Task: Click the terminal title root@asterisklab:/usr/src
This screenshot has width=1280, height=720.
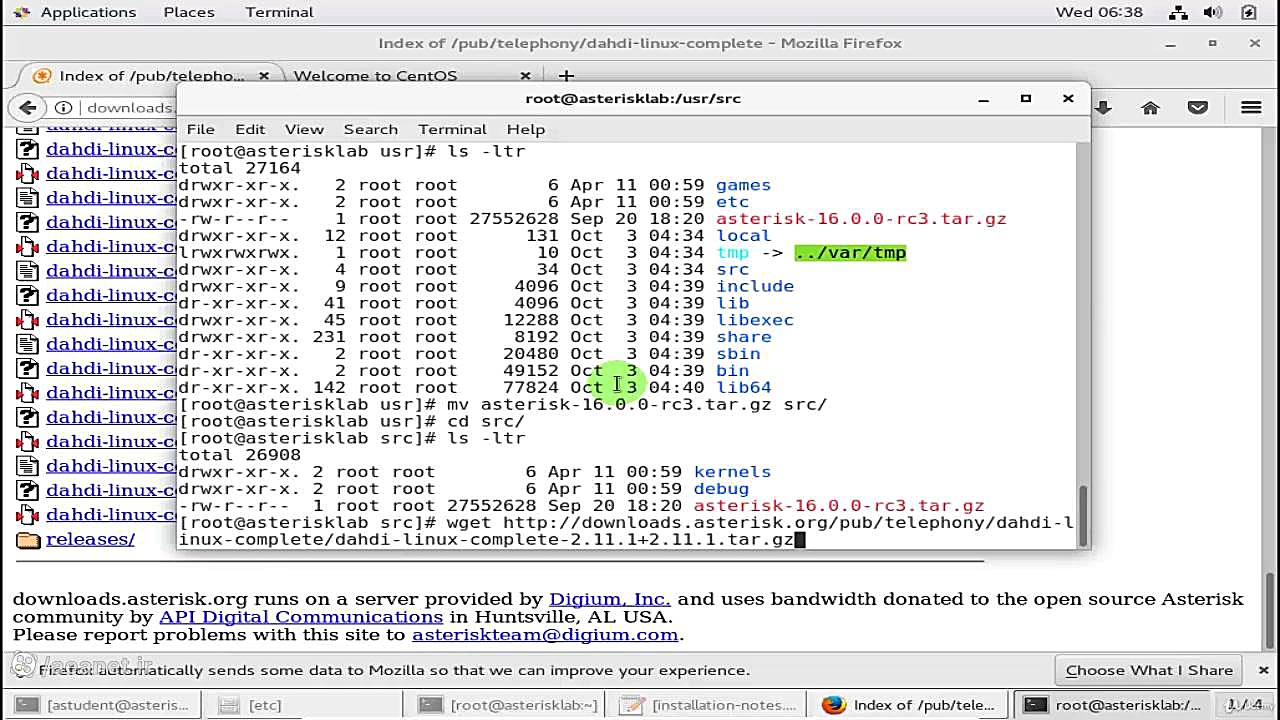Action: coord(633,98)
